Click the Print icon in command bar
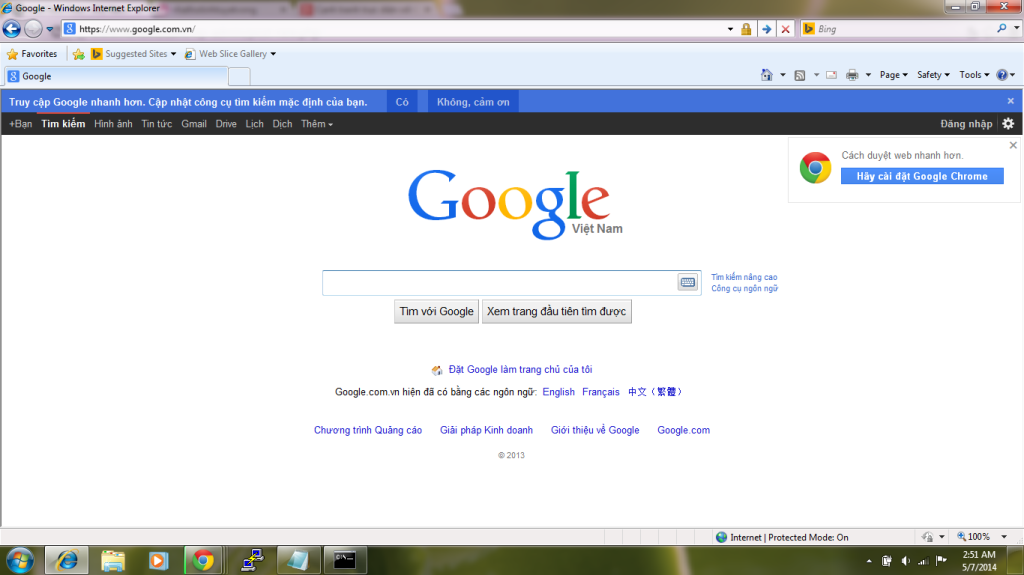The image size is (1024, 575). tap(852, 75)
